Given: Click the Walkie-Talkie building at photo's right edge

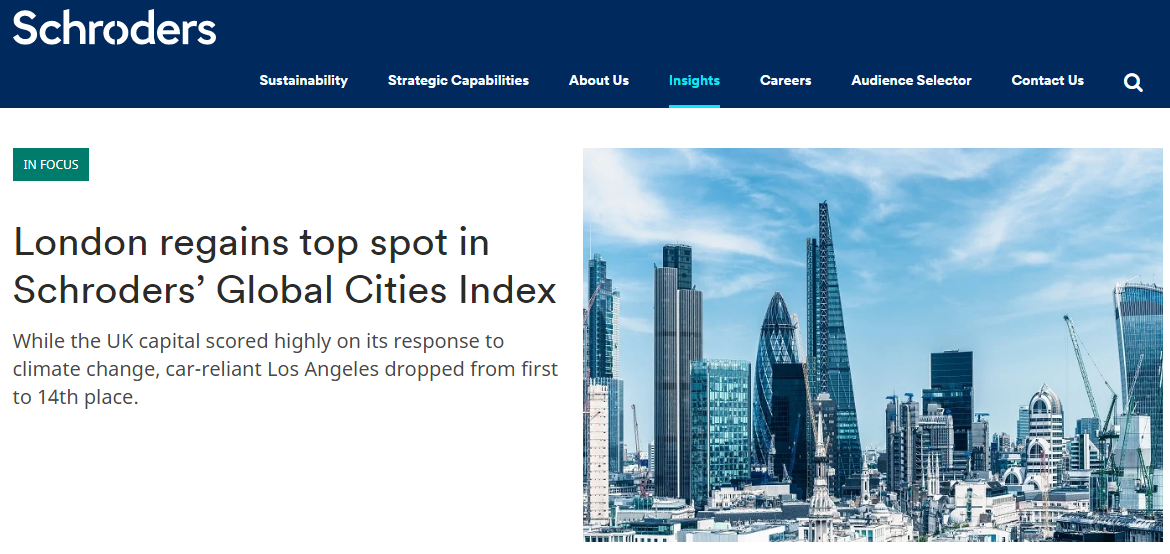Looking at the screenshot, I should (x=1140, y=350).
